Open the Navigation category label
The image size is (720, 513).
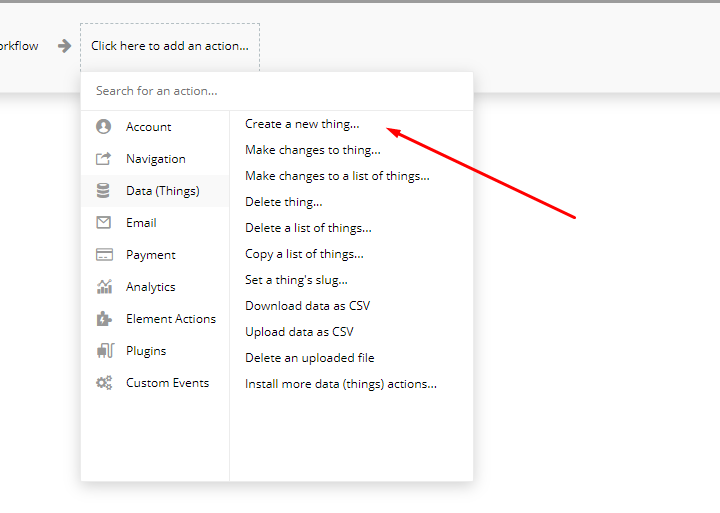click(156, 159)
